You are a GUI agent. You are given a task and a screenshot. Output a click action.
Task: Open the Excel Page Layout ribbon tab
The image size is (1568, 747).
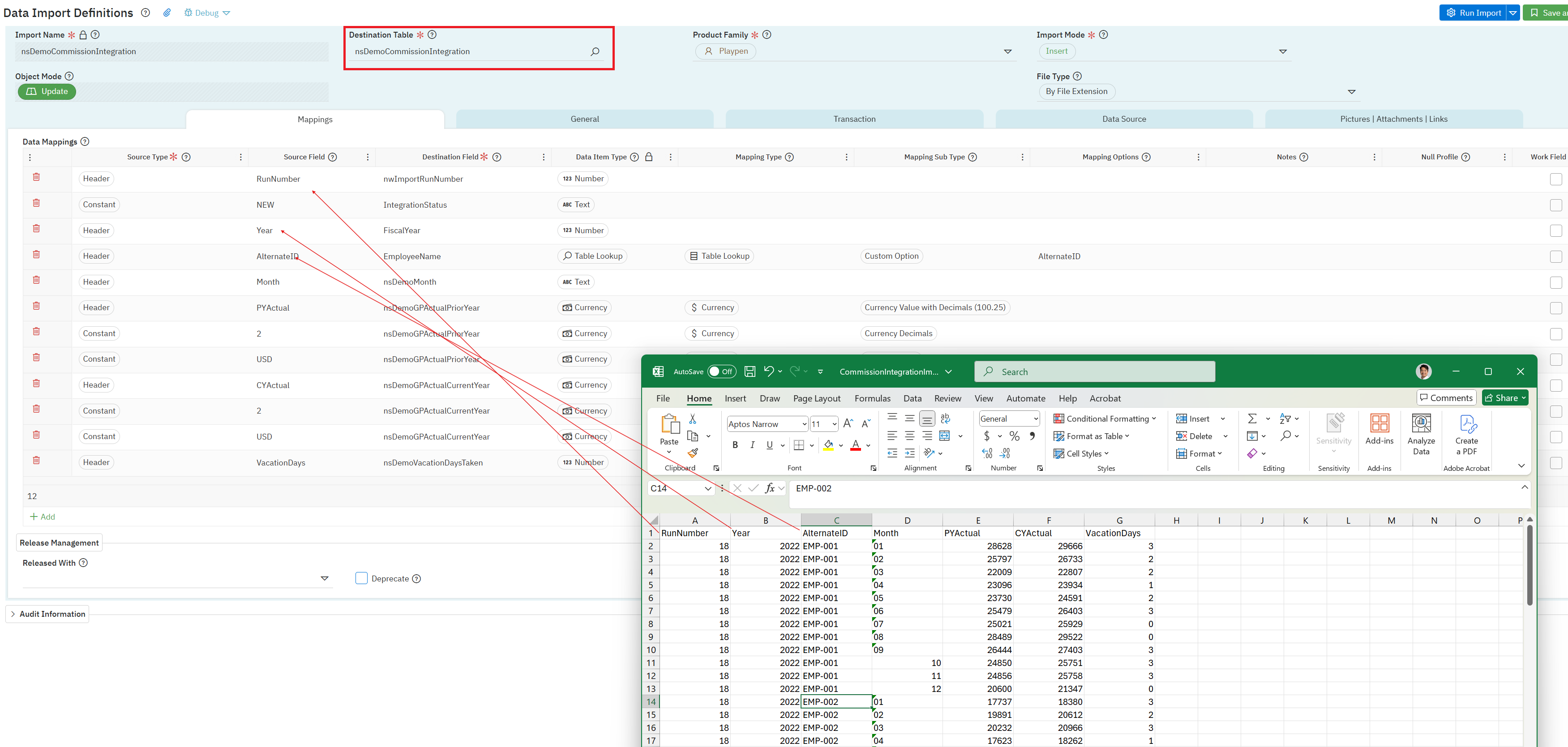tap(816, 398)
